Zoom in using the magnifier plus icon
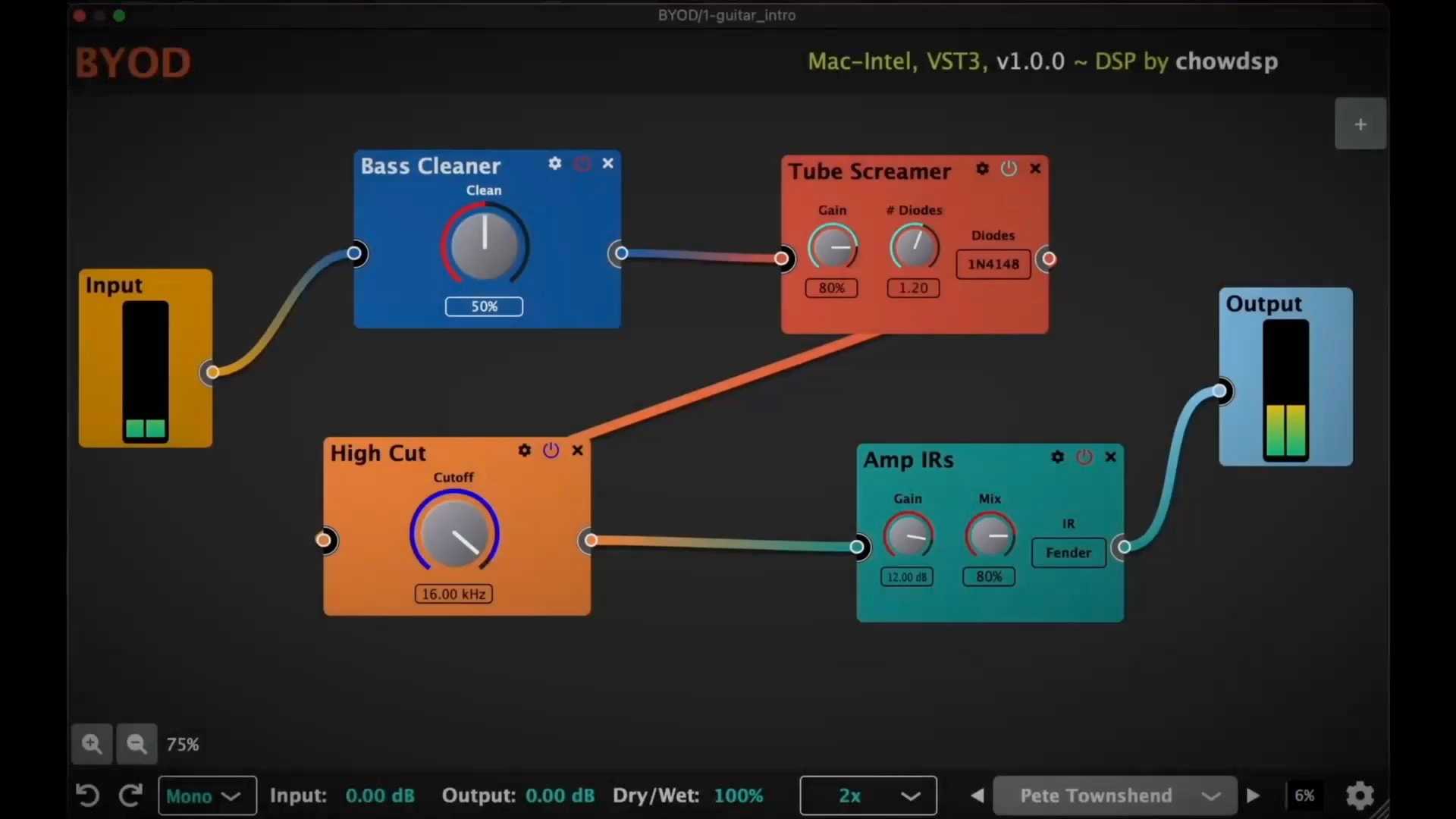Image resolution: width=1456 pixels, height=819 pixels. coord(91,744)
